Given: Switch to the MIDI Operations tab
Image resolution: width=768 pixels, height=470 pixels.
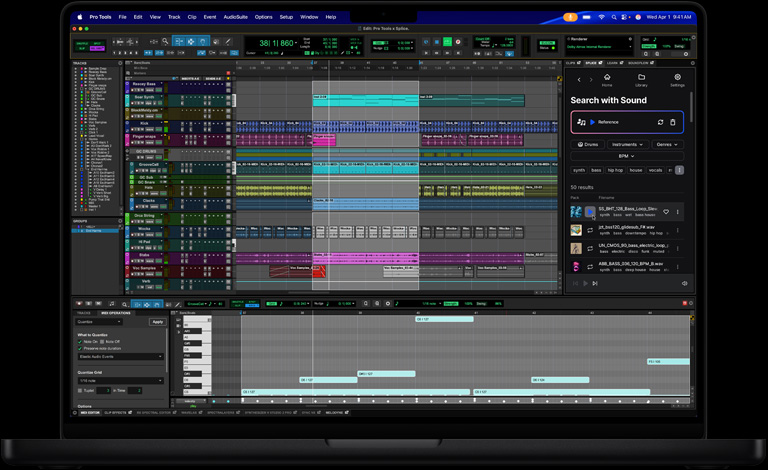Looking at the screenshot, I should pyautogui.click(x=118, y=313).
